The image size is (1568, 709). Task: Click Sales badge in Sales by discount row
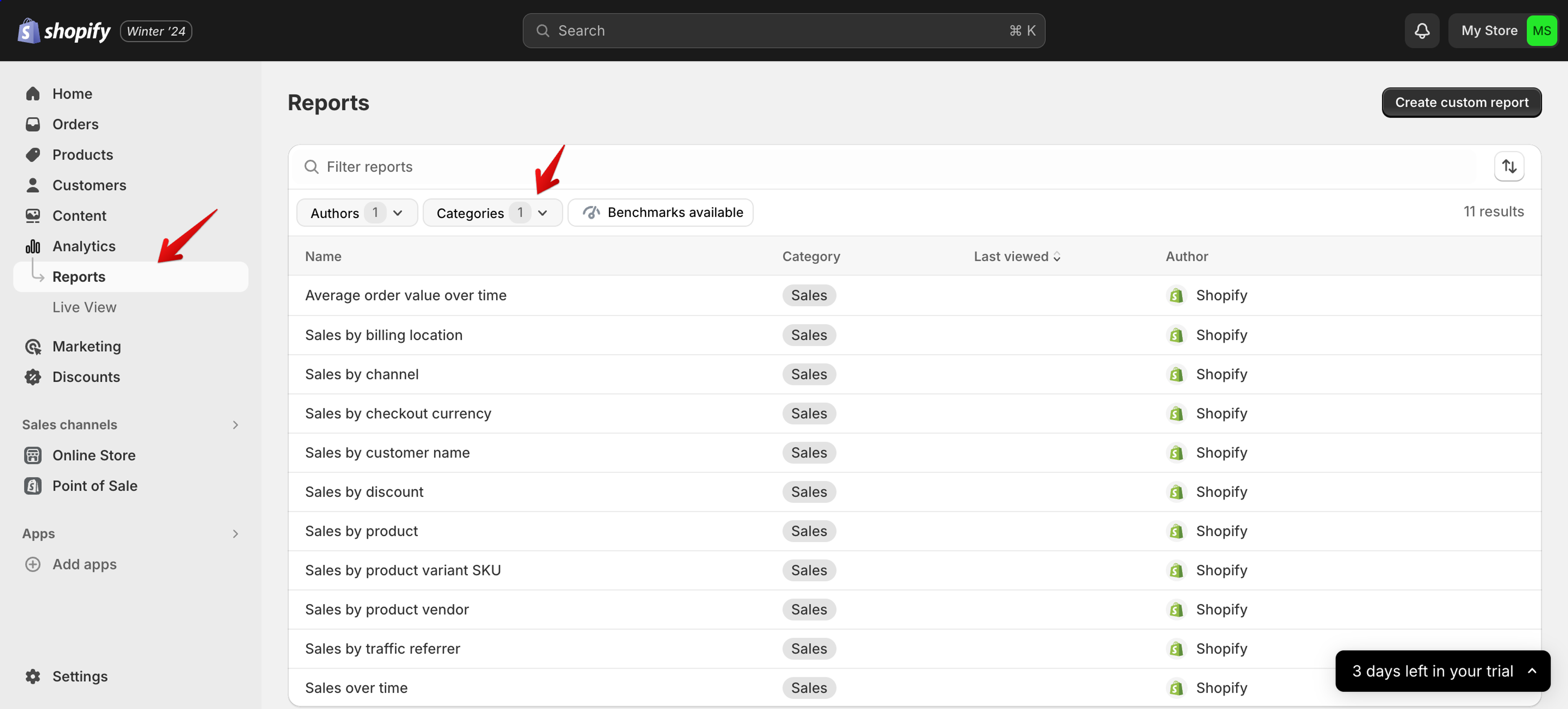809,492
